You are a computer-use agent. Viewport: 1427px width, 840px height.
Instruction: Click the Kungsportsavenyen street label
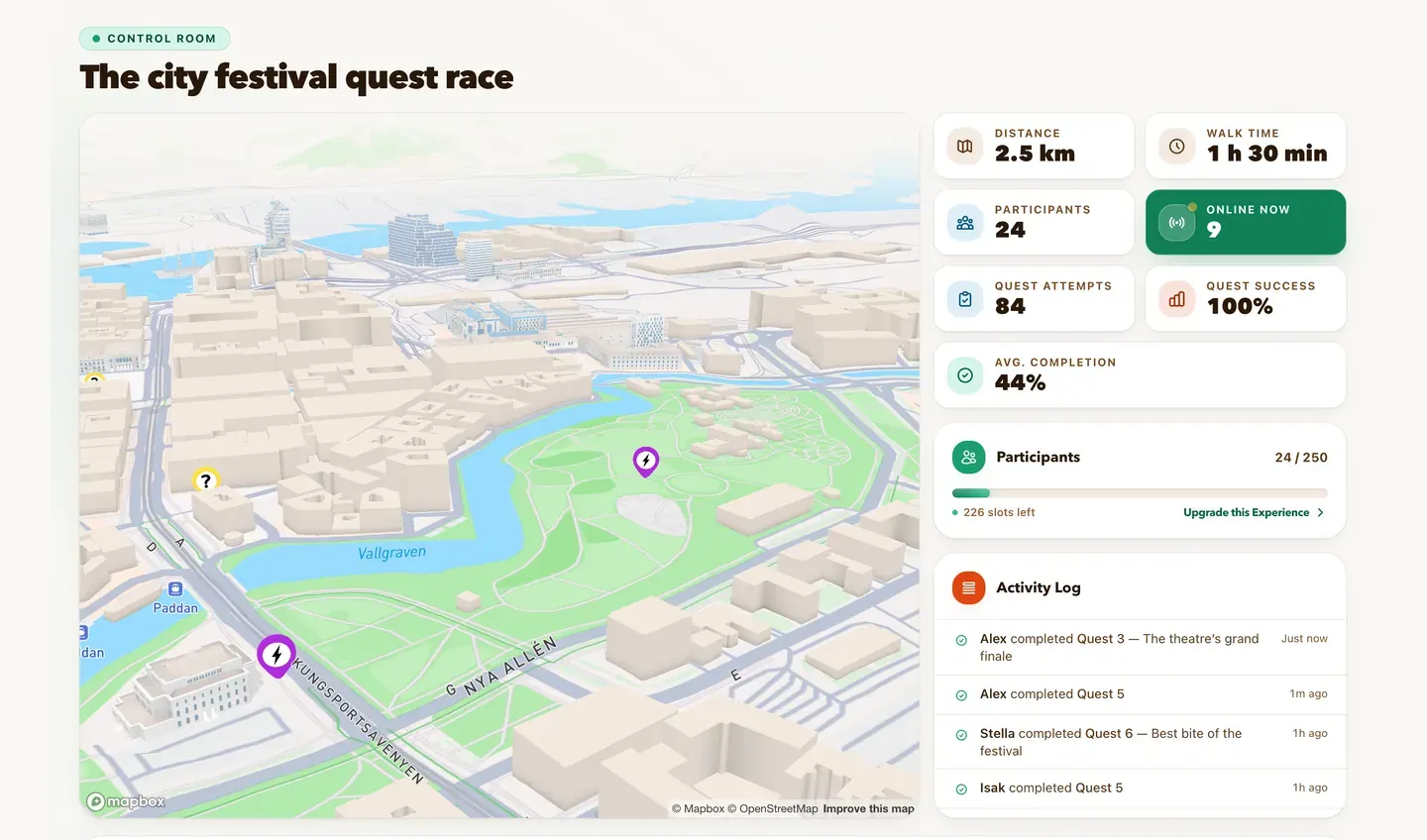358,721
